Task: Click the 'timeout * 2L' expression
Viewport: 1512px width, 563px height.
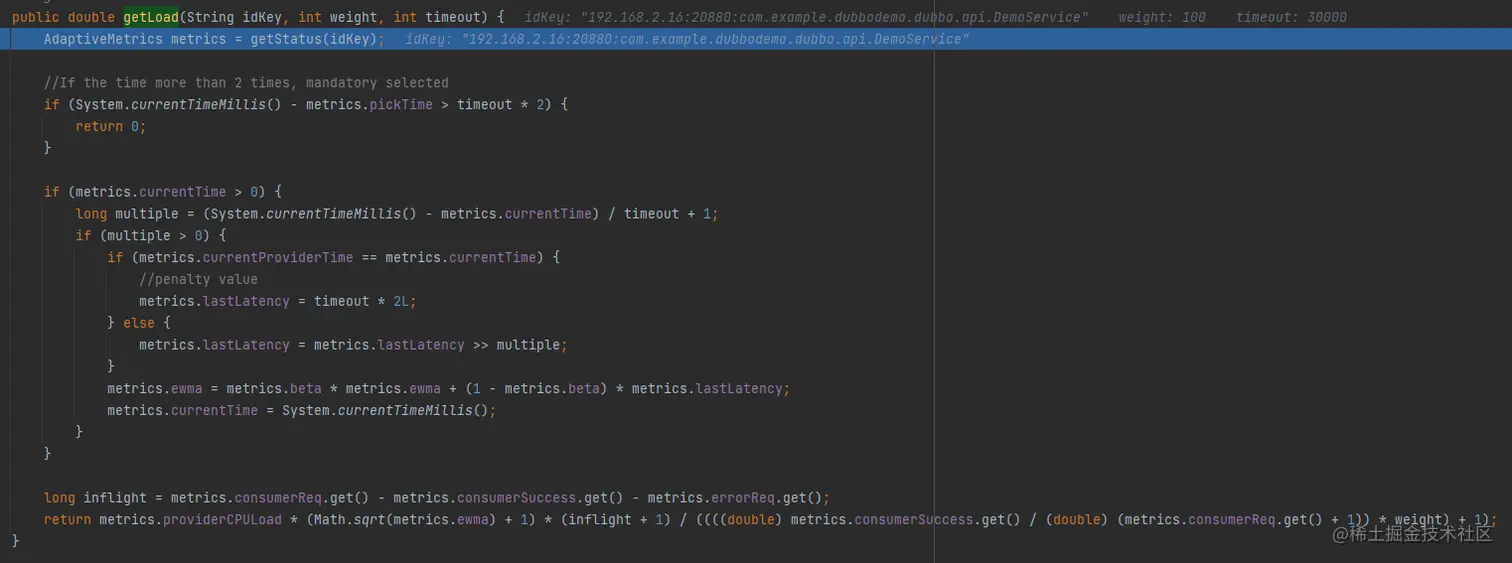Action: pos(361,301)
